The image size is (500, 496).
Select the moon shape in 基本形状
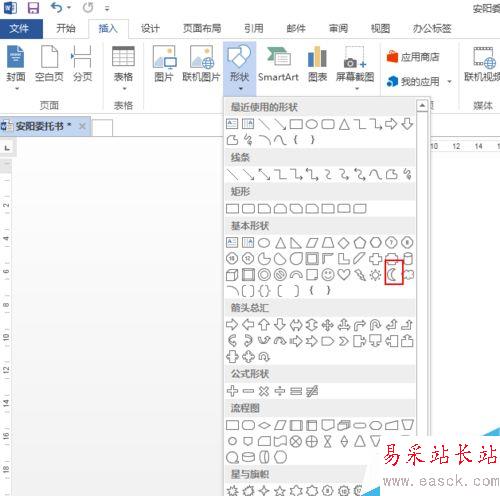[x=393, y=275]
